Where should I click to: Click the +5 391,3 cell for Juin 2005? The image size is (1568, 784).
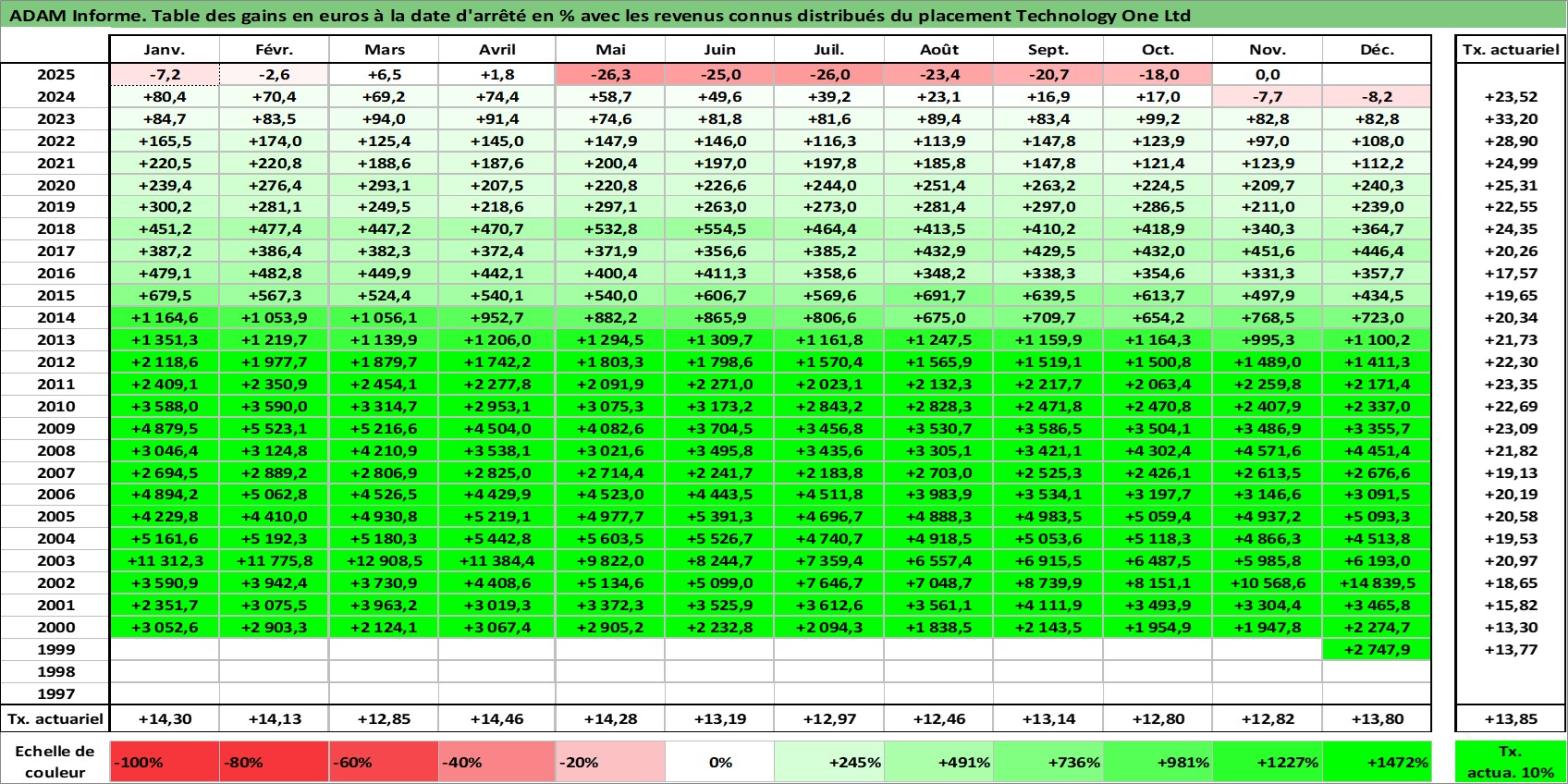pos(719,516)
